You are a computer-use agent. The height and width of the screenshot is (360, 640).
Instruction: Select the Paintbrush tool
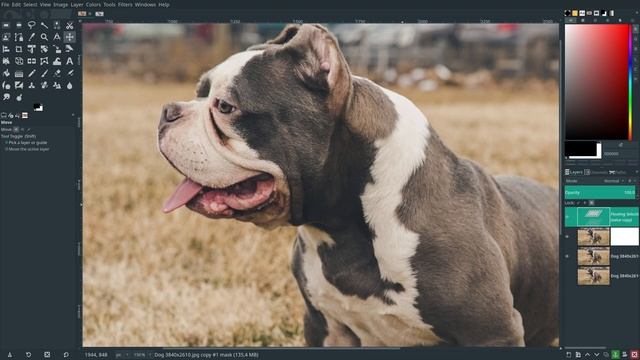pyautogui.click(x=44, y=73)
